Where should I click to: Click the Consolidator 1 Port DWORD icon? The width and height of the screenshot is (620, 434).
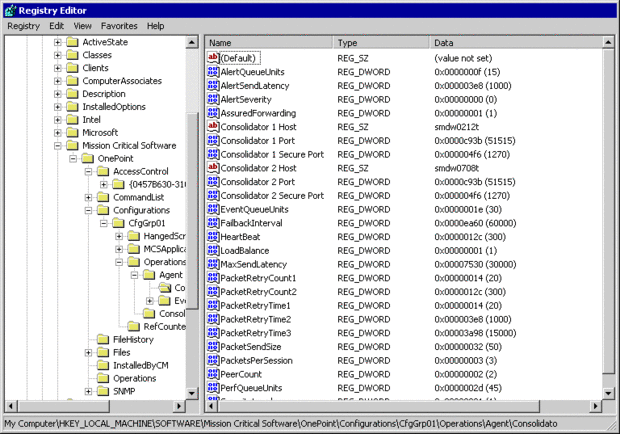(213, 140)
